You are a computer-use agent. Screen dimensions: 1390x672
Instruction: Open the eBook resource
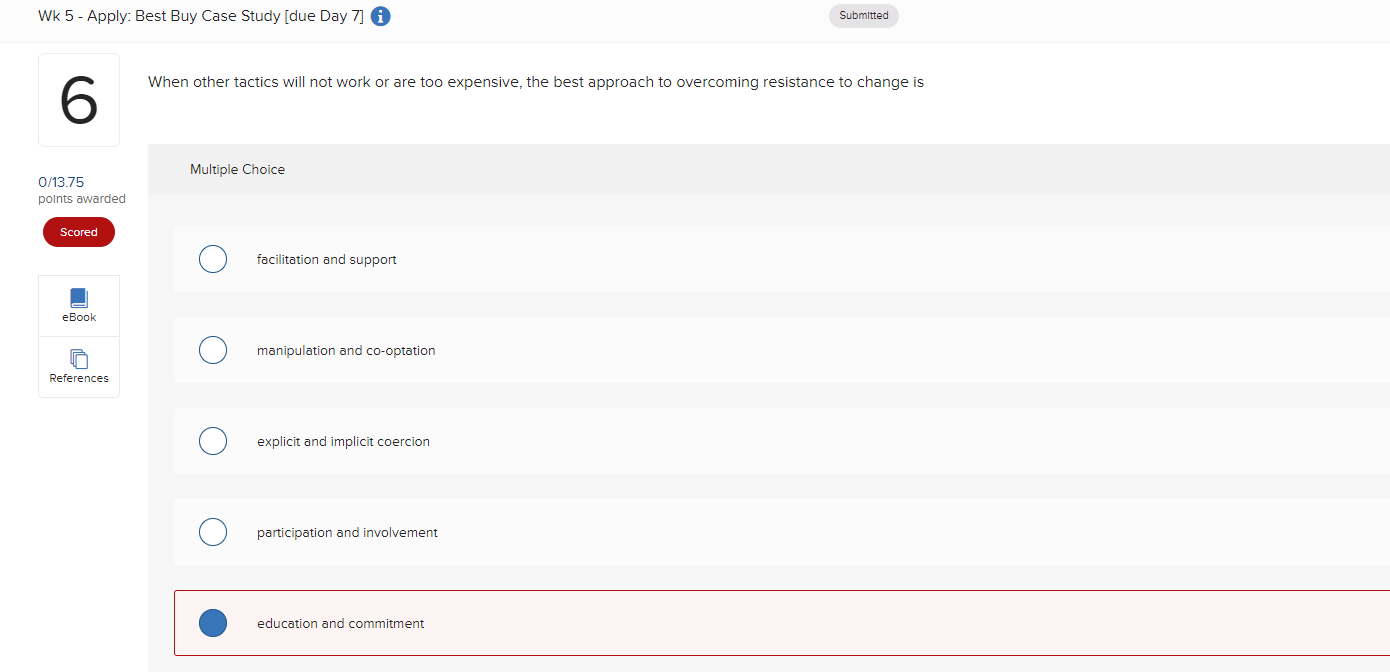click(x=78, y=305)
